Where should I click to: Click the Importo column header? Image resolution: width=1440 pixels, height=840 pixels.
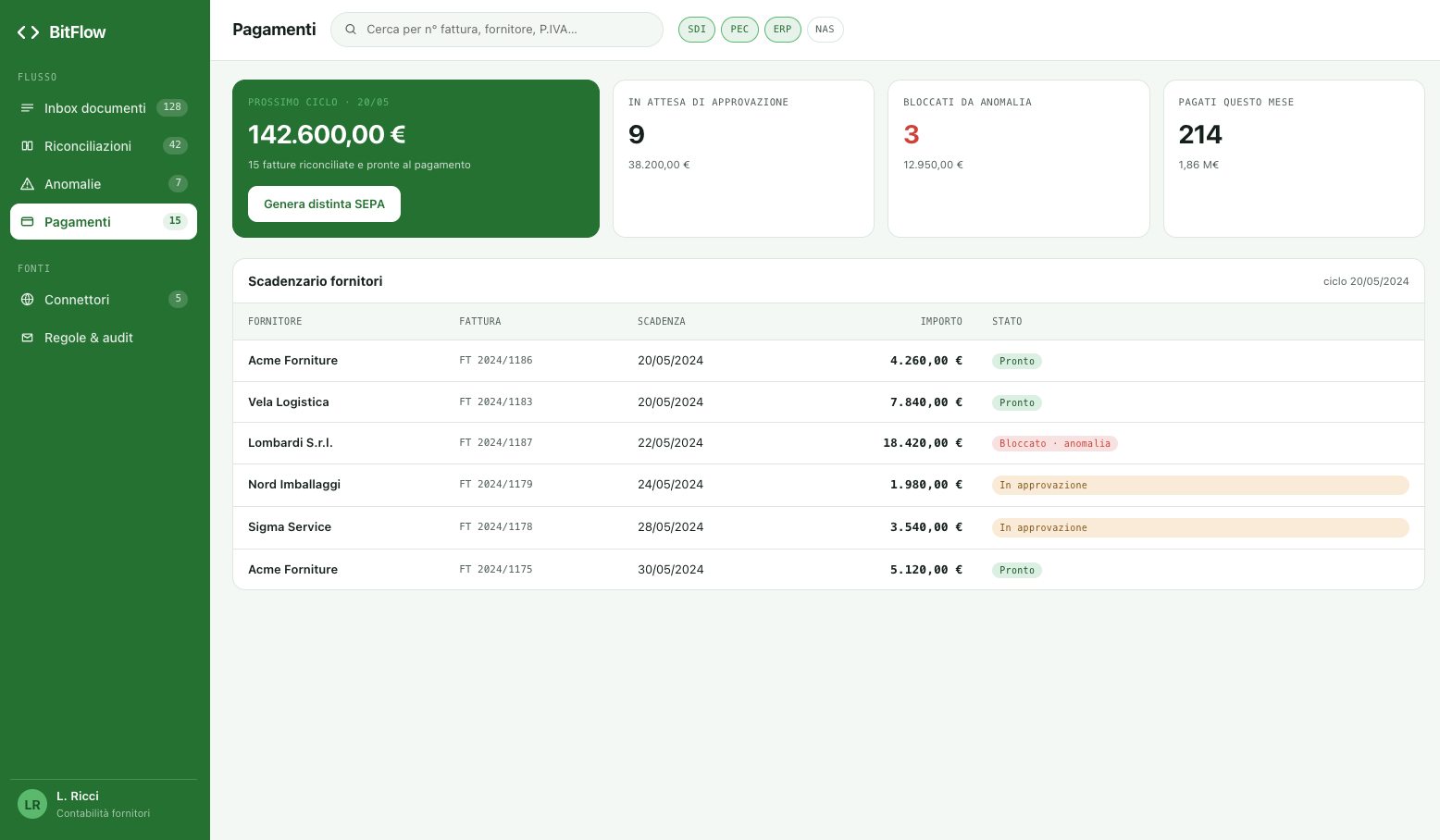coord(941,322)
